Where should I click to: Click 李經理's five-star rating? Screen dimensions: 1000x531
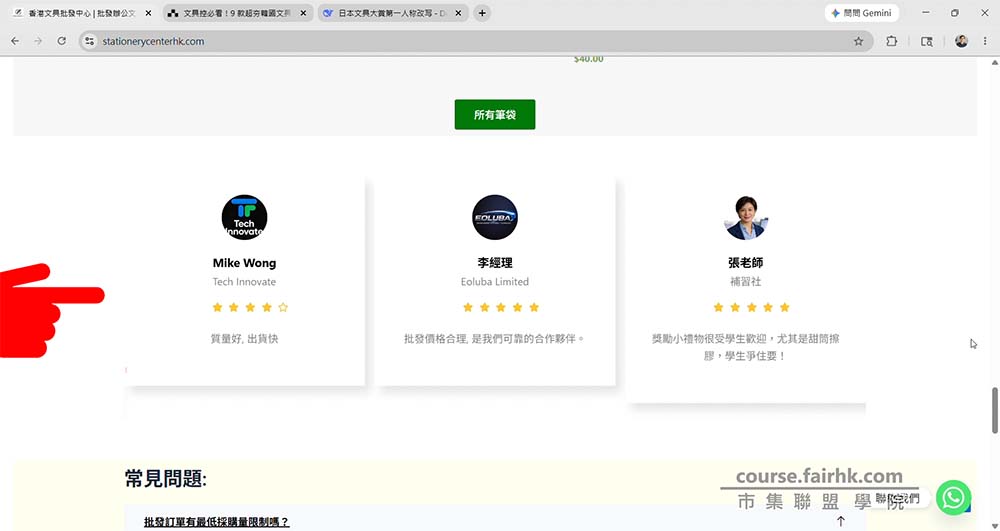pos(501,307)
